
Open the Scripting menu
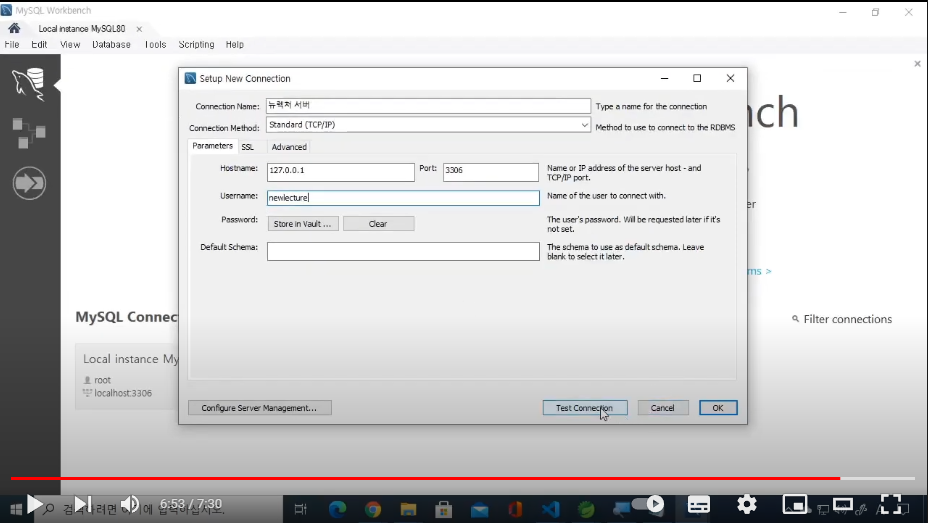click(196, 44)
